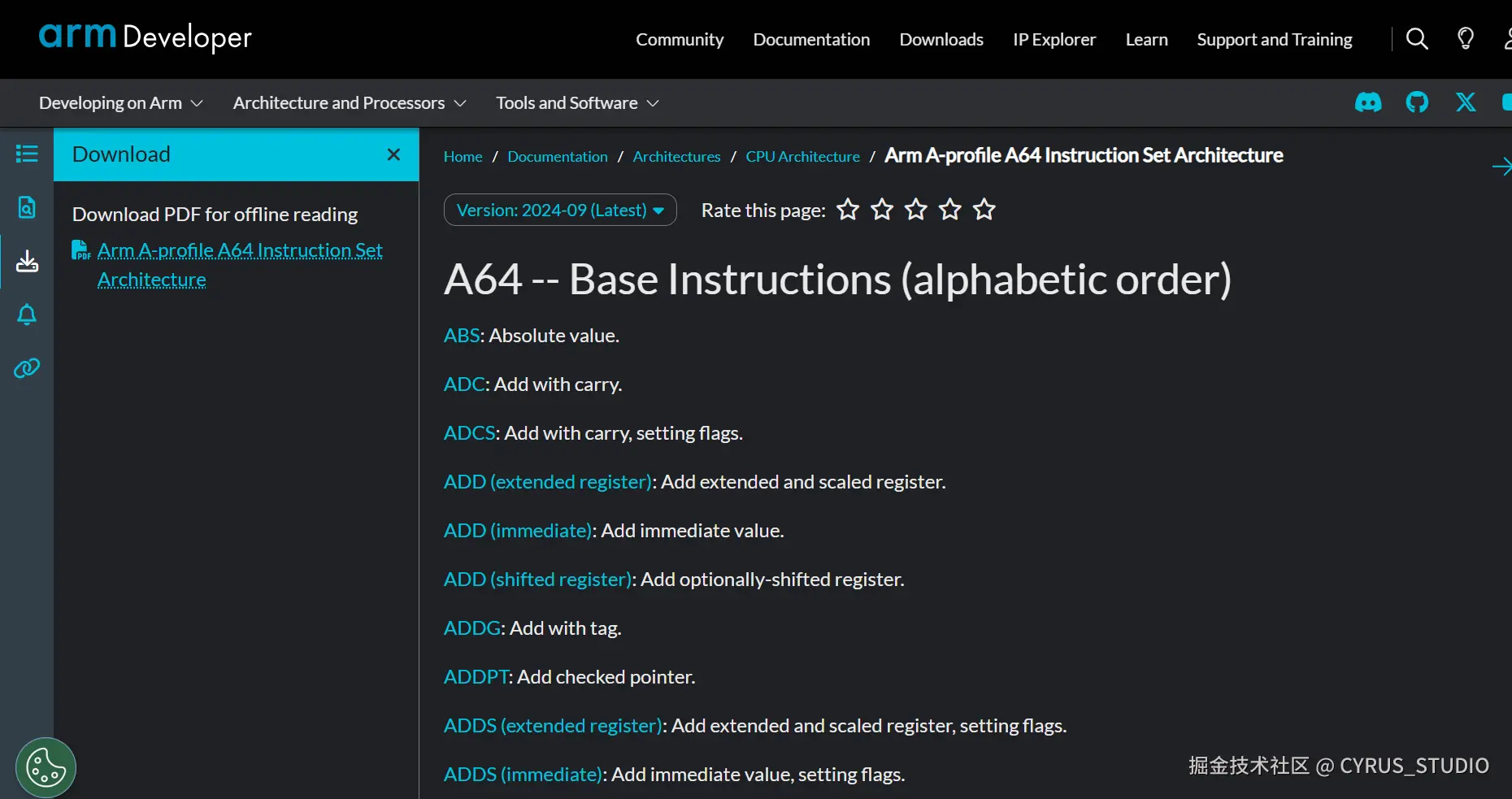This screenshot has width=1512, height=799.
Task: Click the 'Download PDF for offline reading' text
Action: pos(215,215)
